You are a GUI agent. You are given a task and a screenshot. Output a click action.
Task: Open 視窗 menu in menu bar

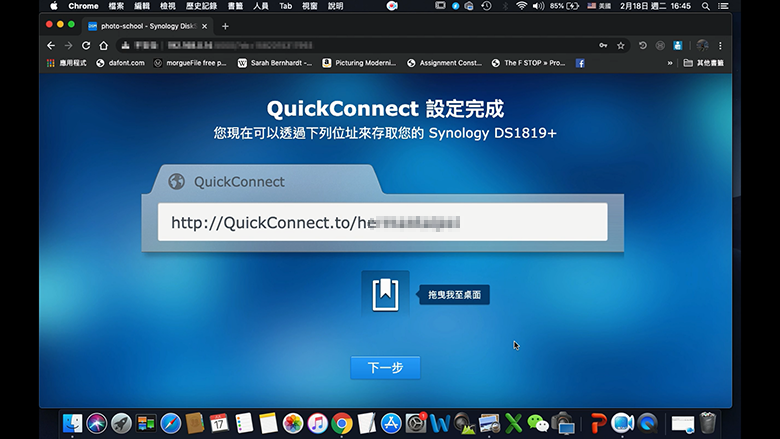[310, 6]
